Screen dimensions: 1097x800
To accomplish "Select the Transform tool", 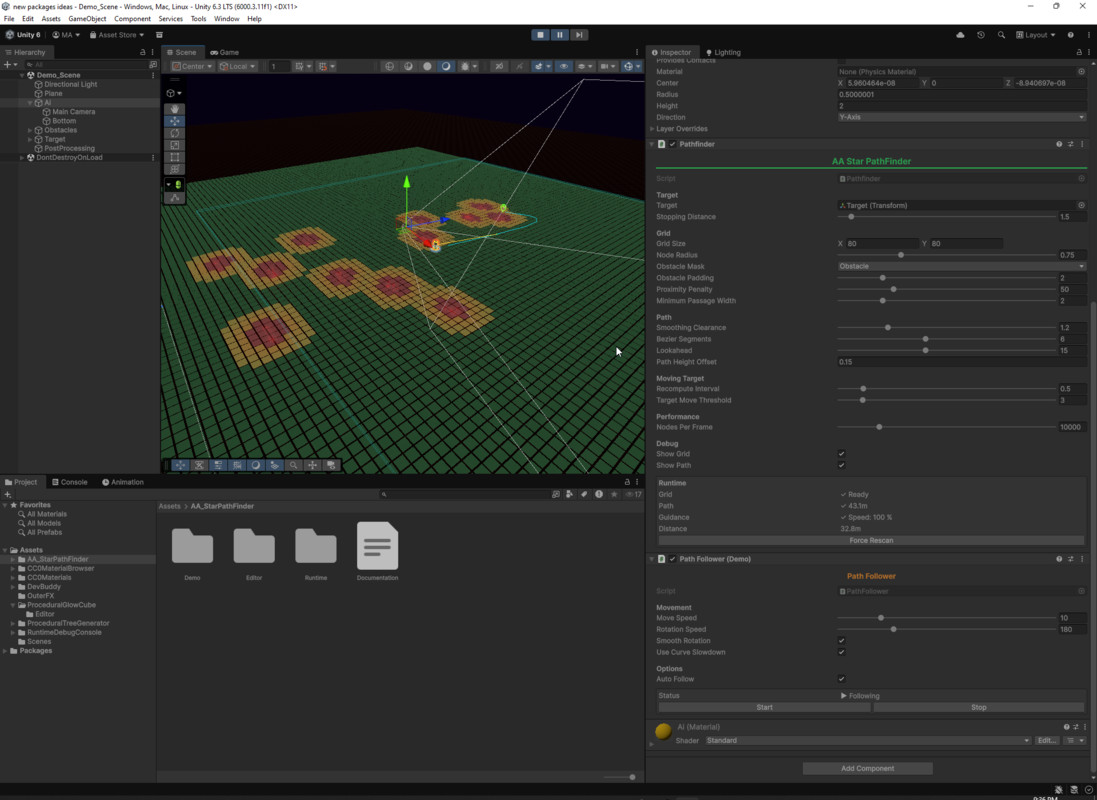I will pyautogui.click(x=174, y=169).
